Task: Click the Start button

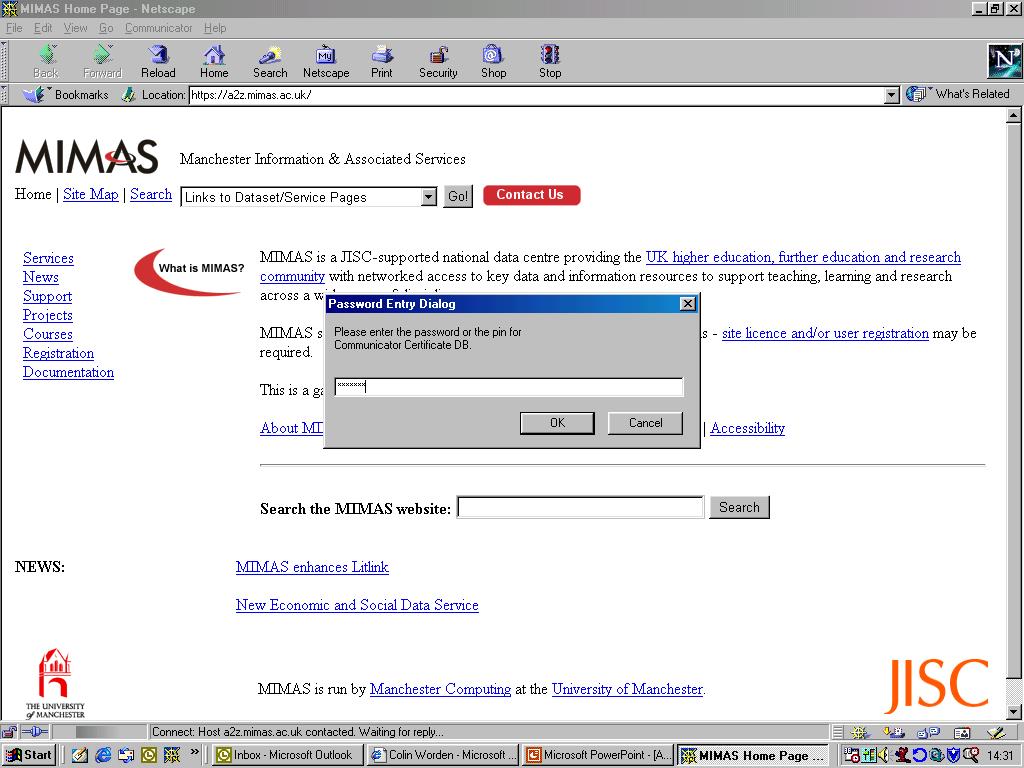Action: tap(29, 755)
